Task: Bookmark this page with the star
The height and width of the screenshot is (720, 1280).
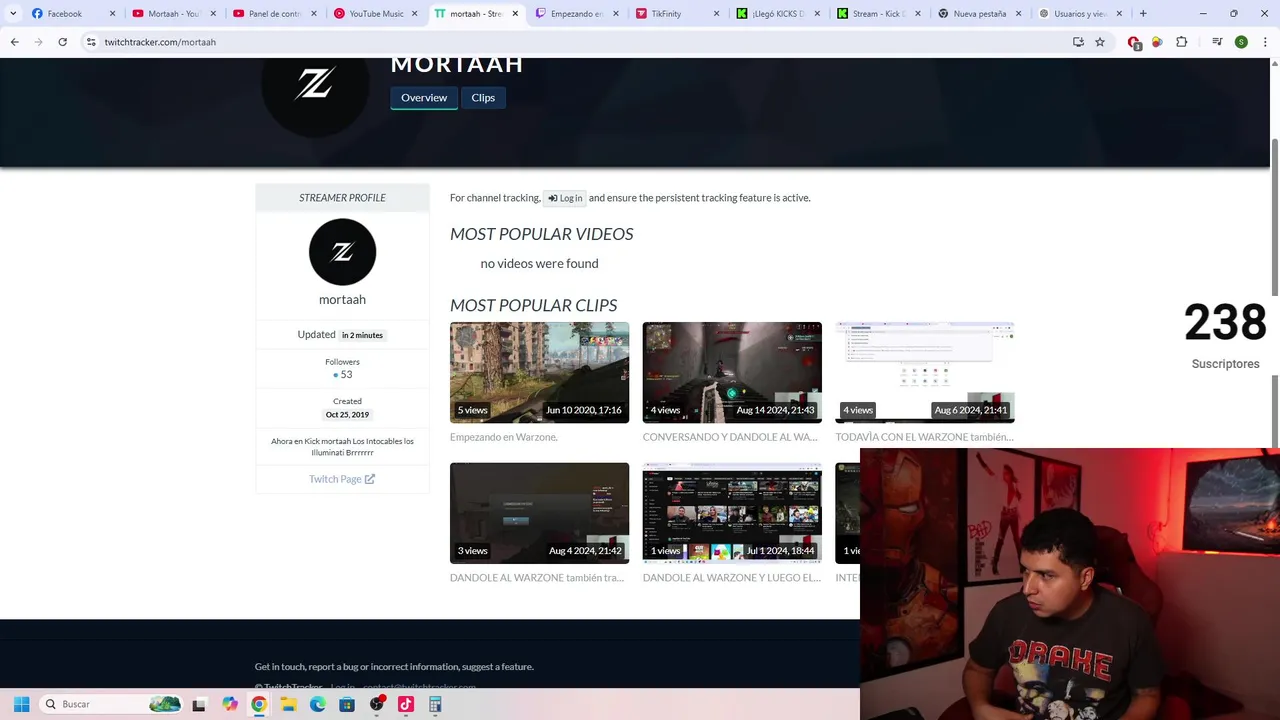Action: (1100, 42)
